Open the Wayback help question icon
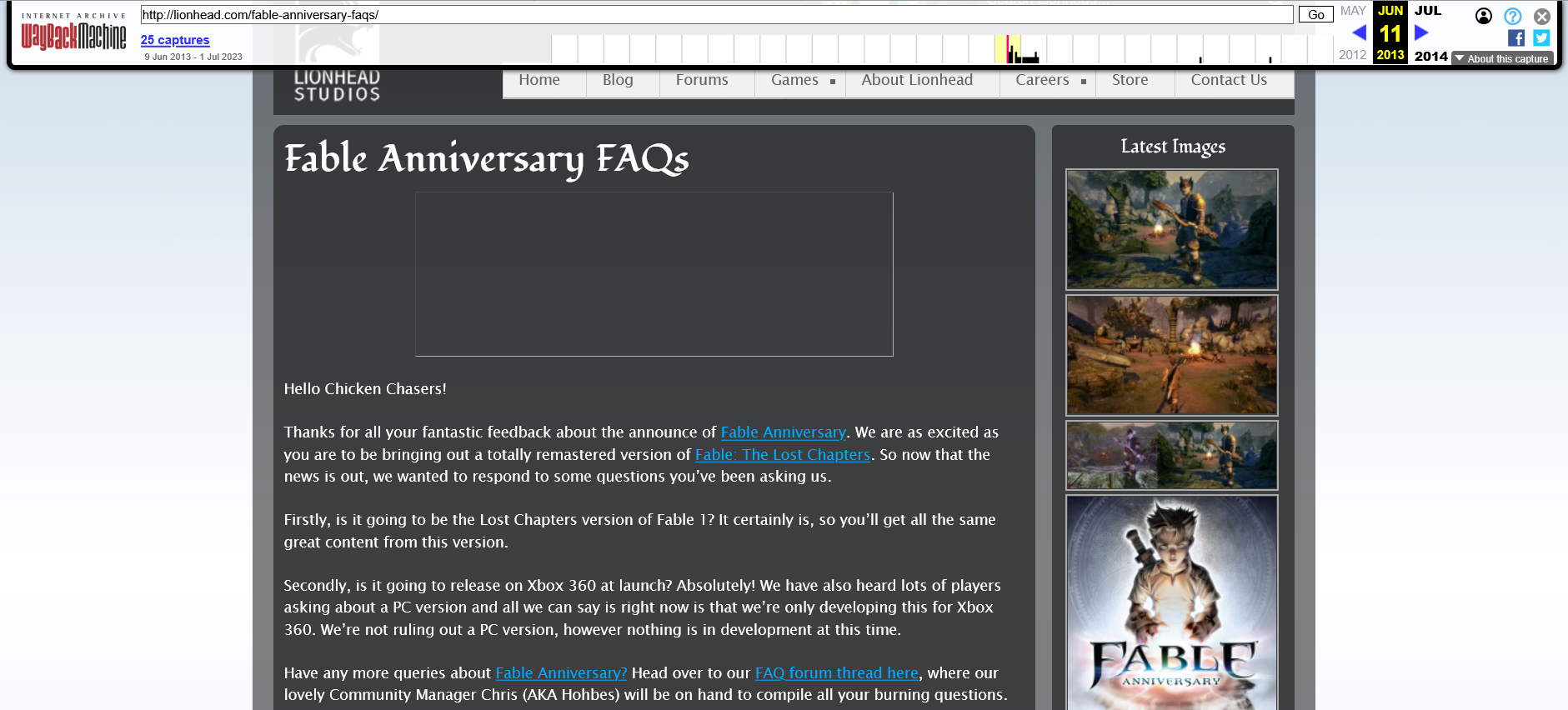This screenshot has height=710, width=1568. pyautogui.click(x=1513, y=16)
